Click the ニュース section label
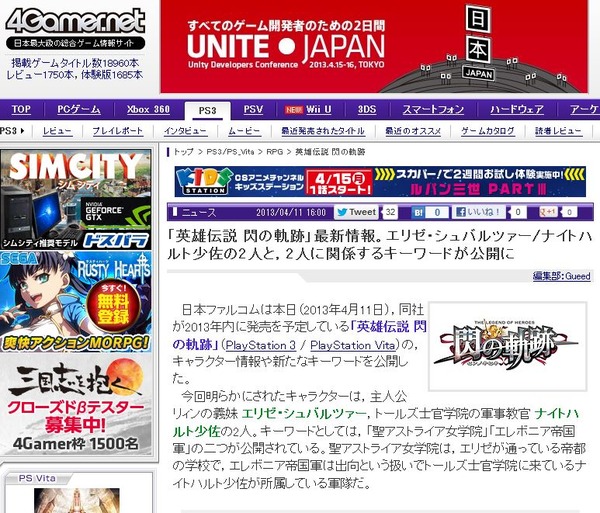600x513 pixels. click(199, 213)
